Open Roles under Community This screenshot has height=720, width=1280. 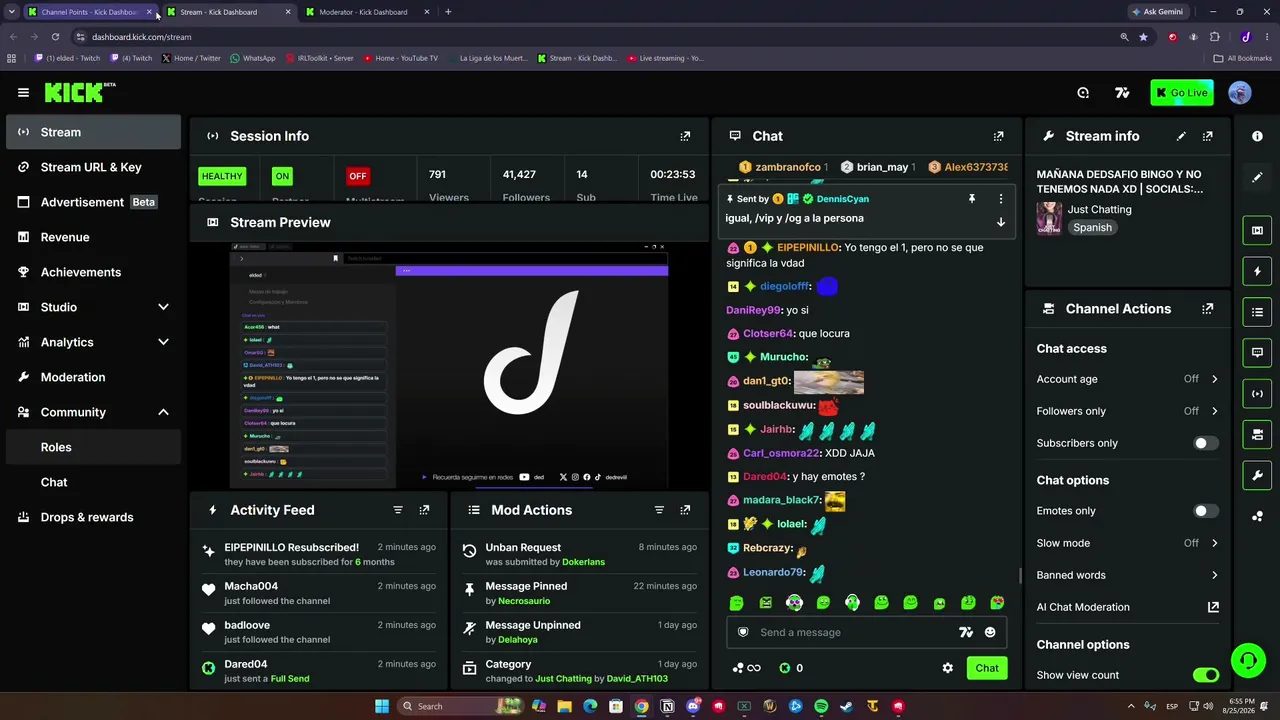(93, 447)
